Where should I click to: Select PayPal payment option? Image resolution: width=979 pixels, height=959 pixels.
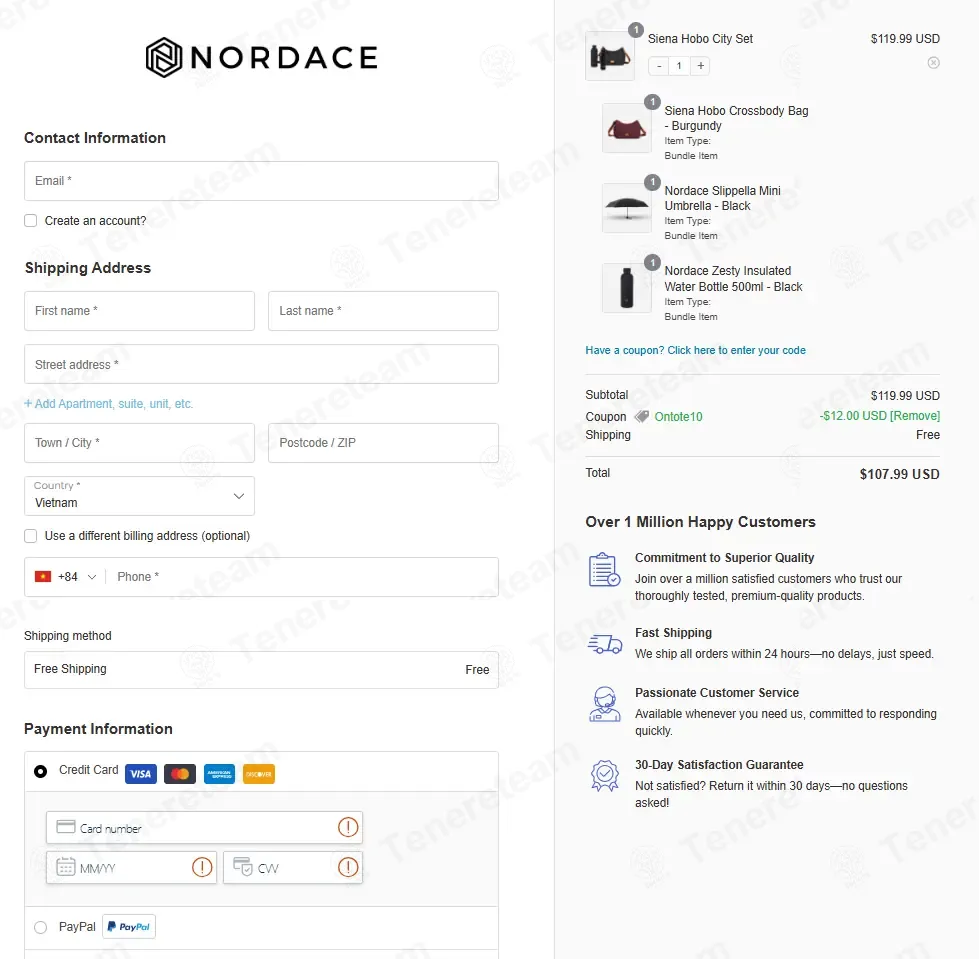click(41, 927)
